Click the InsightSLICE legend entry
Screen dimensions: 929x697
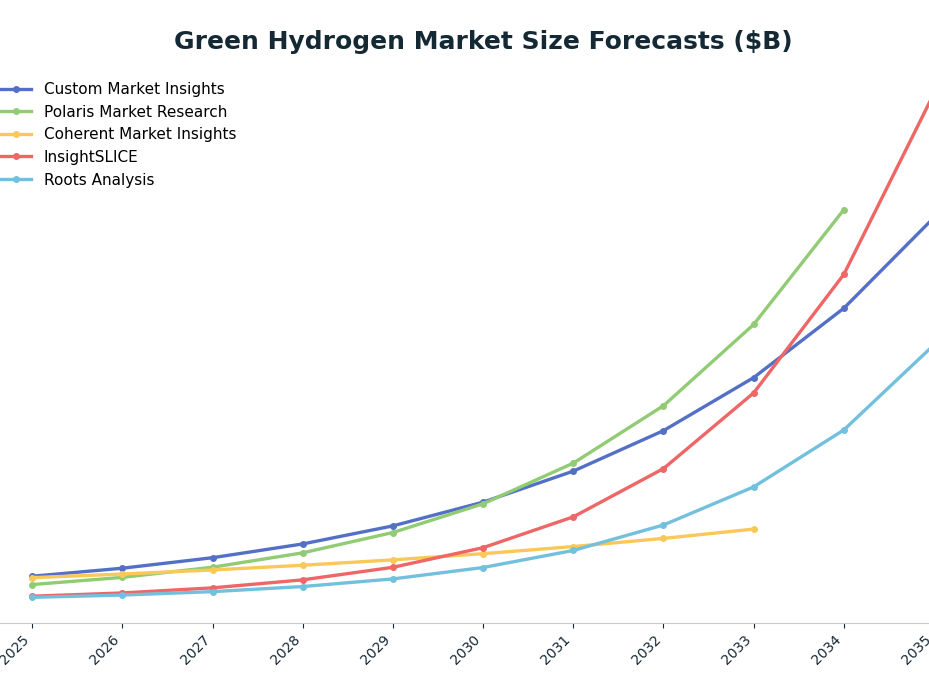pyautogui.click(x=69, y=156)
